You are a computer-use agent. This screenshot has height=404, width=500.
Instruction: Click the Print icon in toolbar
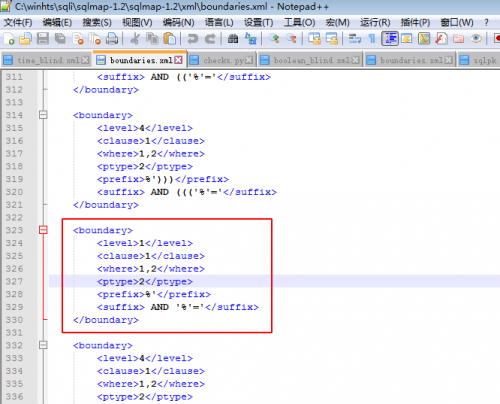(x=112, y=39)
